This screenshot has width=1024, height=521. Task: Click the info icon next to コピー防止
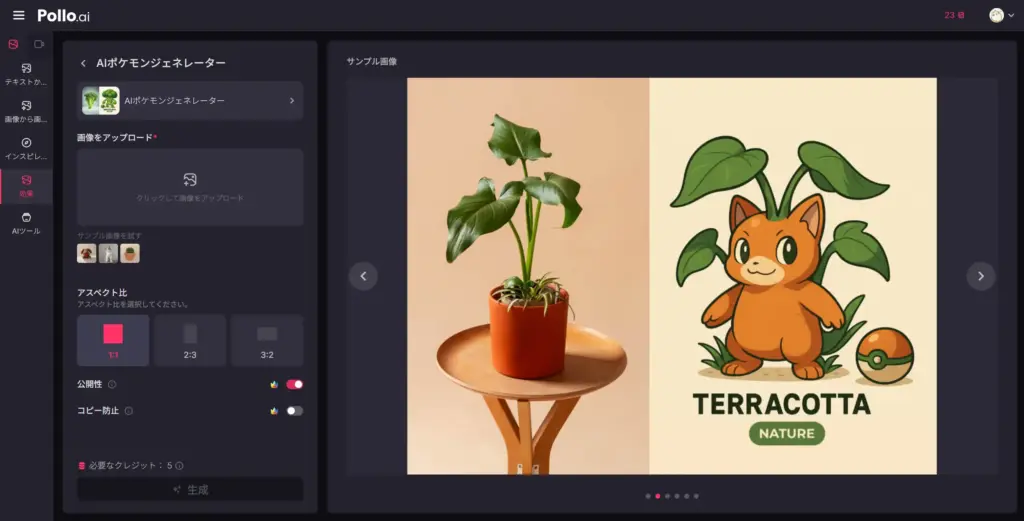(129, 411)
